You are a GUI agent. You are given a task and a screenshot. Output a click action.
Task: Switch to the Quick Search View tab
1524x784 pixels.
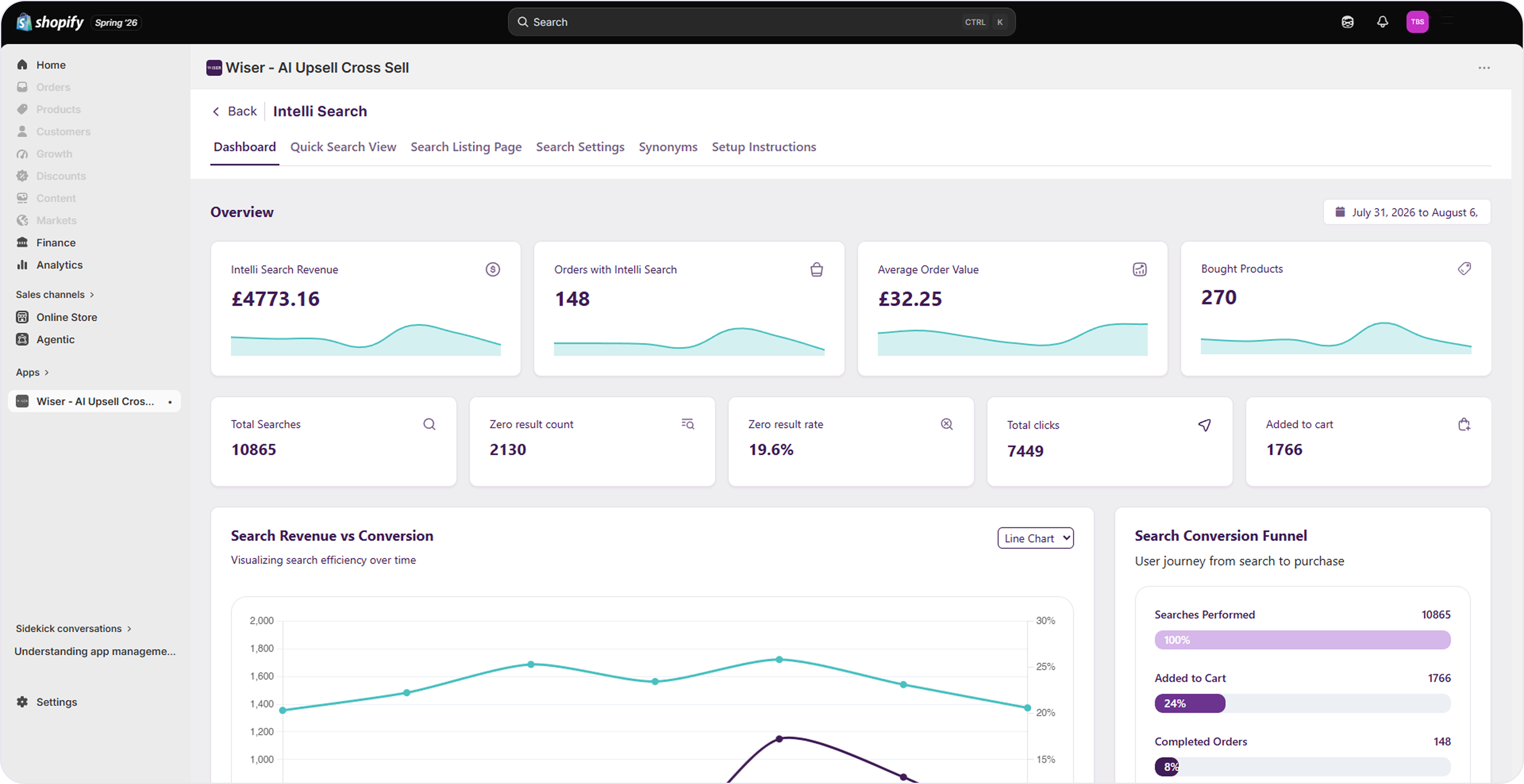pos(343,147)
